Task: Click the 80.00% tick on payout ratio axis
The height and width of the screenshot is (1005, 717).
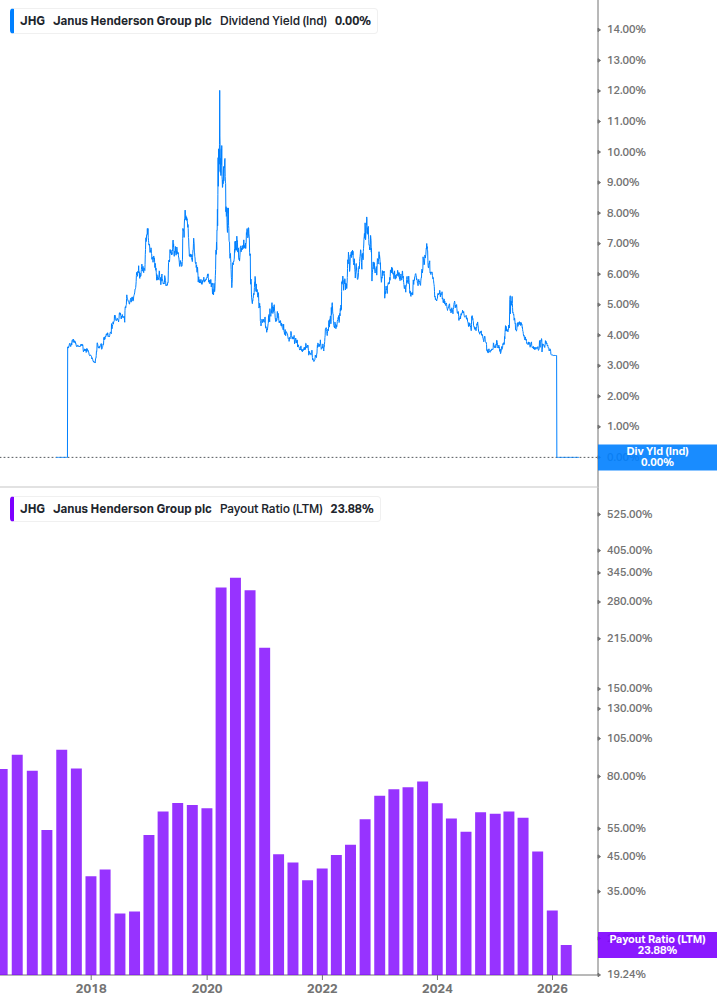Action: pos(626,776)
